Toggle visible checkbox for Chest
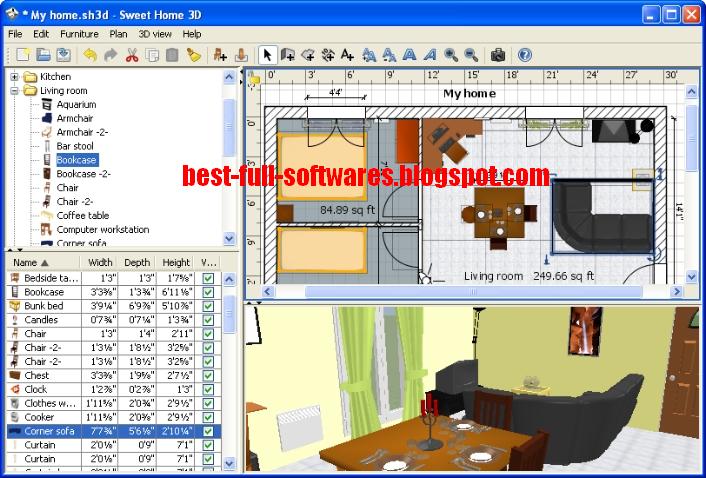Viewport: 706px width, 478px height. point(208,375)
